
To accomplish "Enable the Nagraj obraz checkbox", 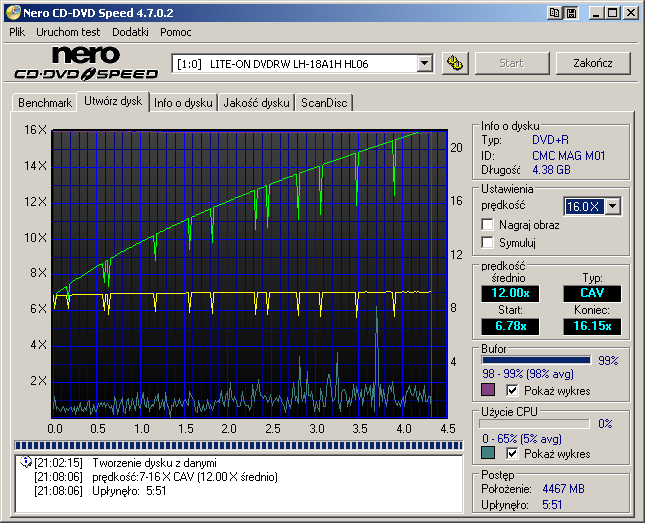I will [487, 225].
